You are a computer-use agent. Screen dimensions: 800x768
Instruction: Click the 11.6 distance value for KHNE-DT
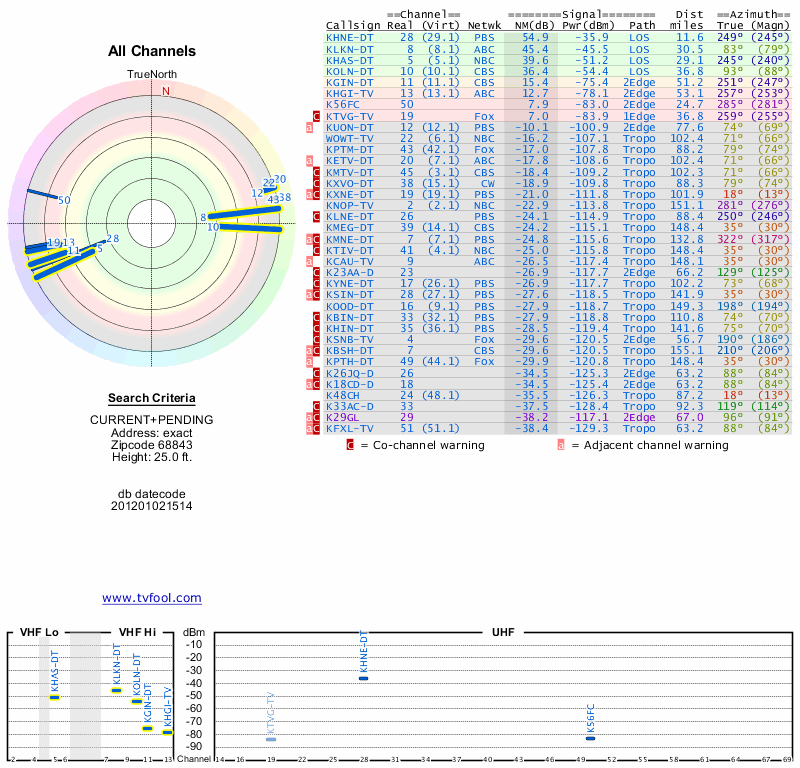click(690, 38)
